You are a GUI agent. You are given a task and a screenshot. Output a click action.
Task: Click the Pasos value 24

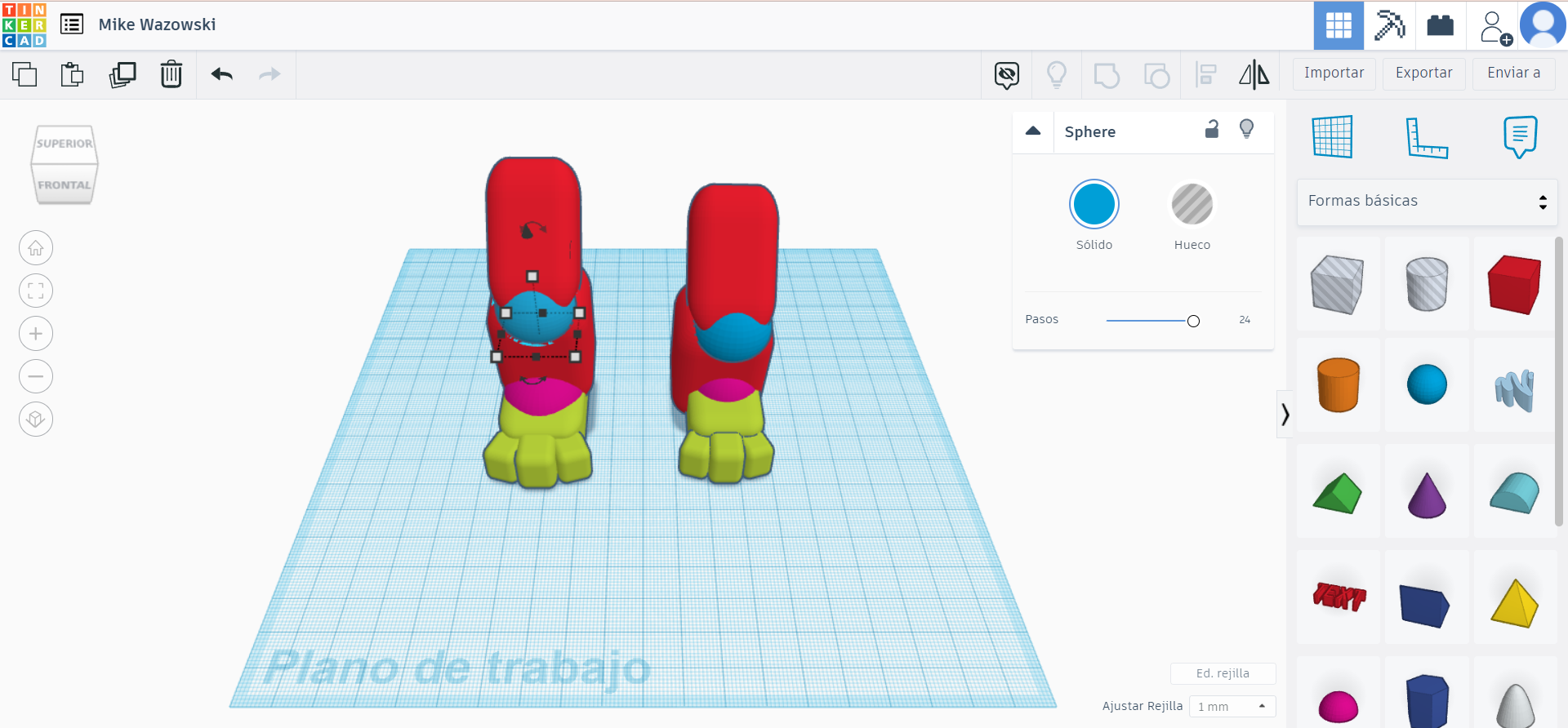1245,320
